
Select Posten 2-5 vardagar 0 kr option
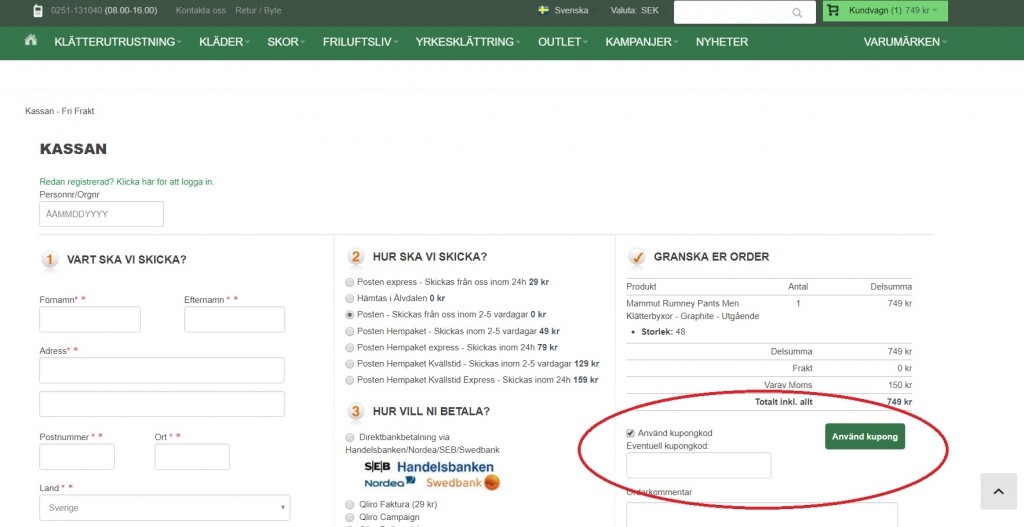350,315
